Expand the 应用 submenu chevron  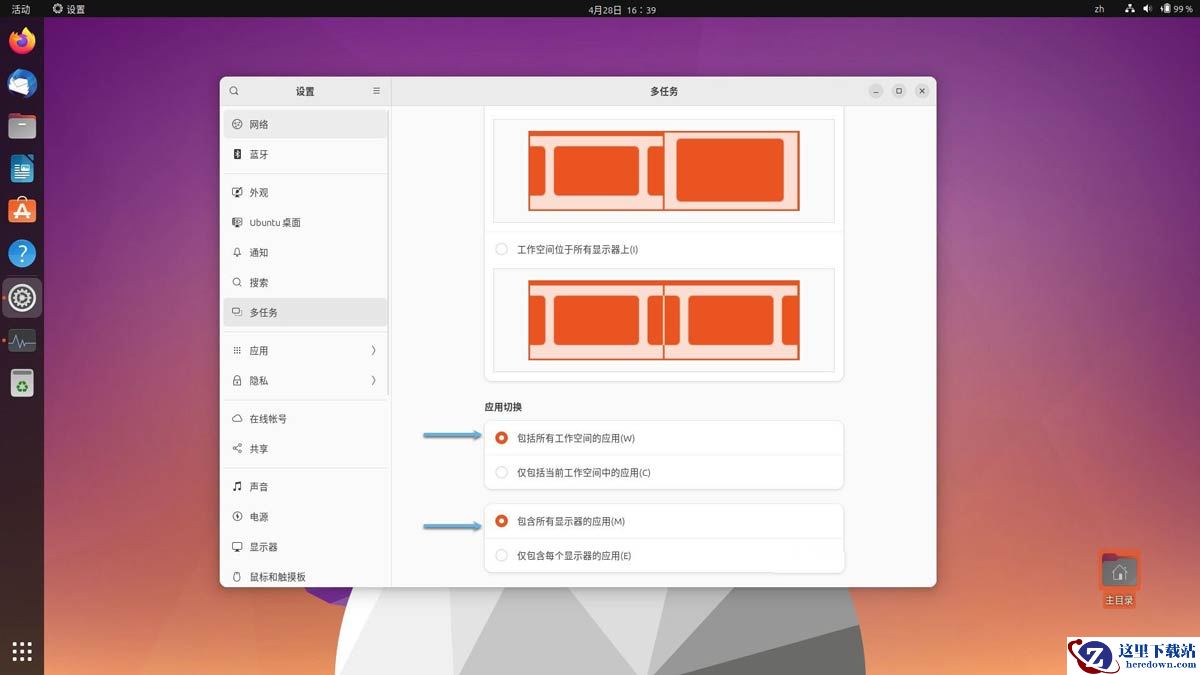tap(373, 350)
